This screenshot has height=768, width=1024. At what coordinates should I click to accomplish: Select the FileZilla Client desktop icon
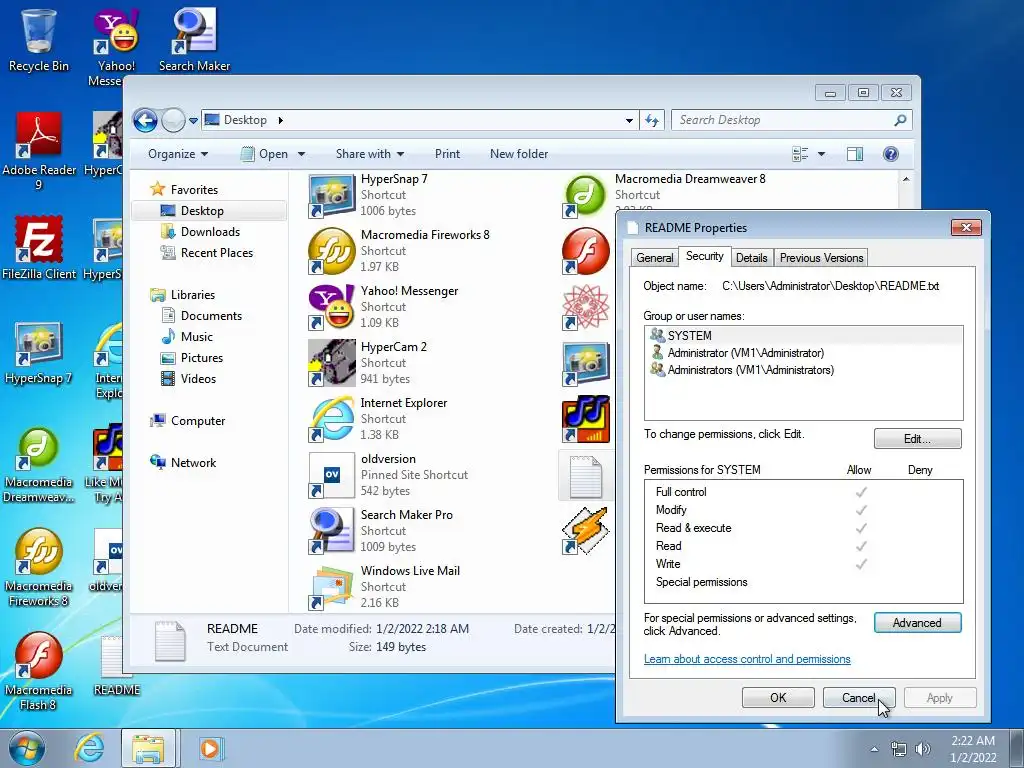(x=39, y=248)
